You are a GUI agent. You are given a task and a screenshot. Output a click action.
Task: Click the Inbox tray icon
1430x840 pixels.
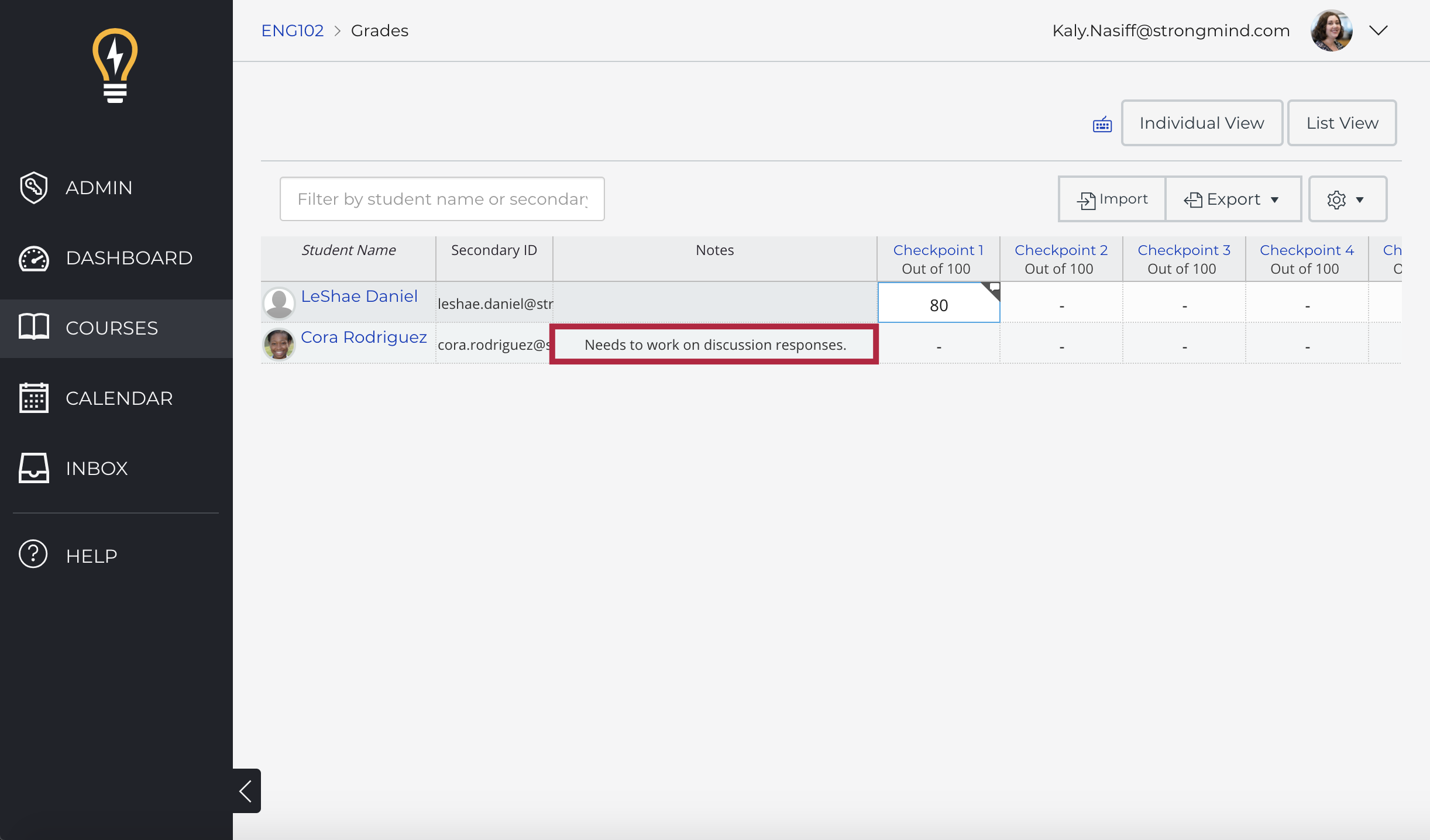(x=33, y=468)
